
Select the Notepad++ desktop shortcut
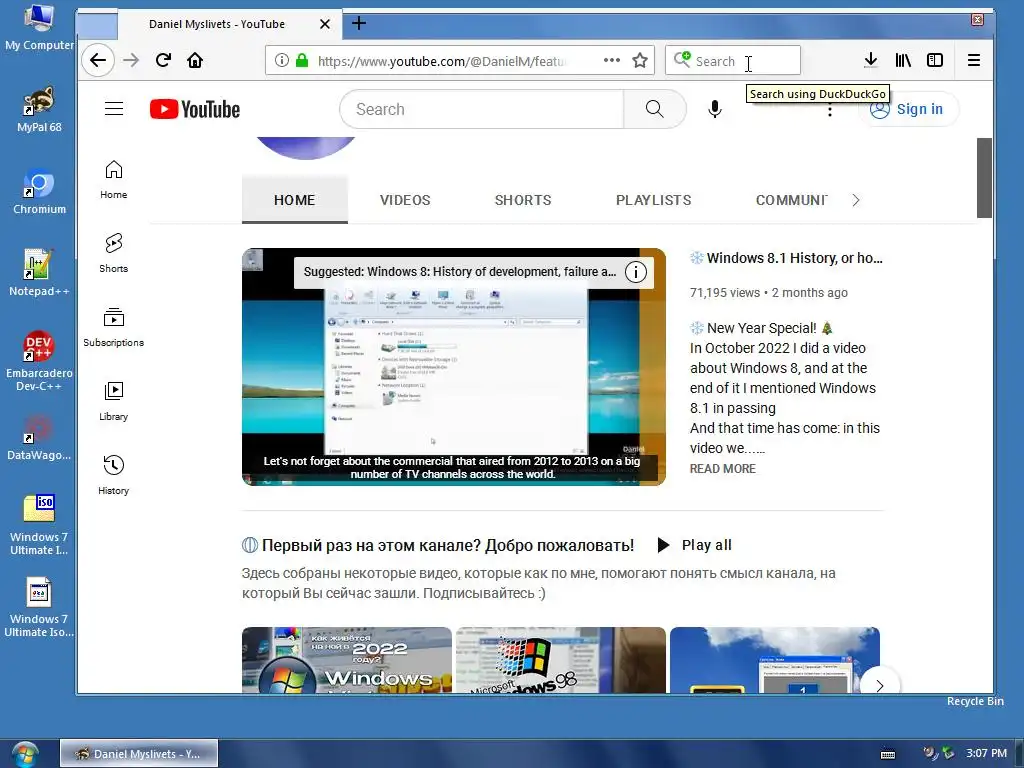(x=39, y=273)
